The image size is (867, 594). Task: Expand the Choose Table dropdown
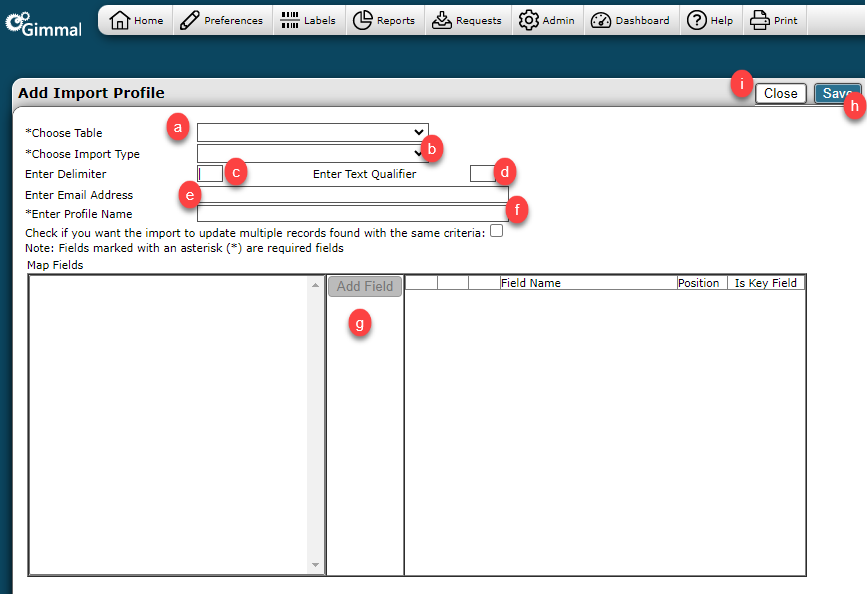(x=312, y=132)
